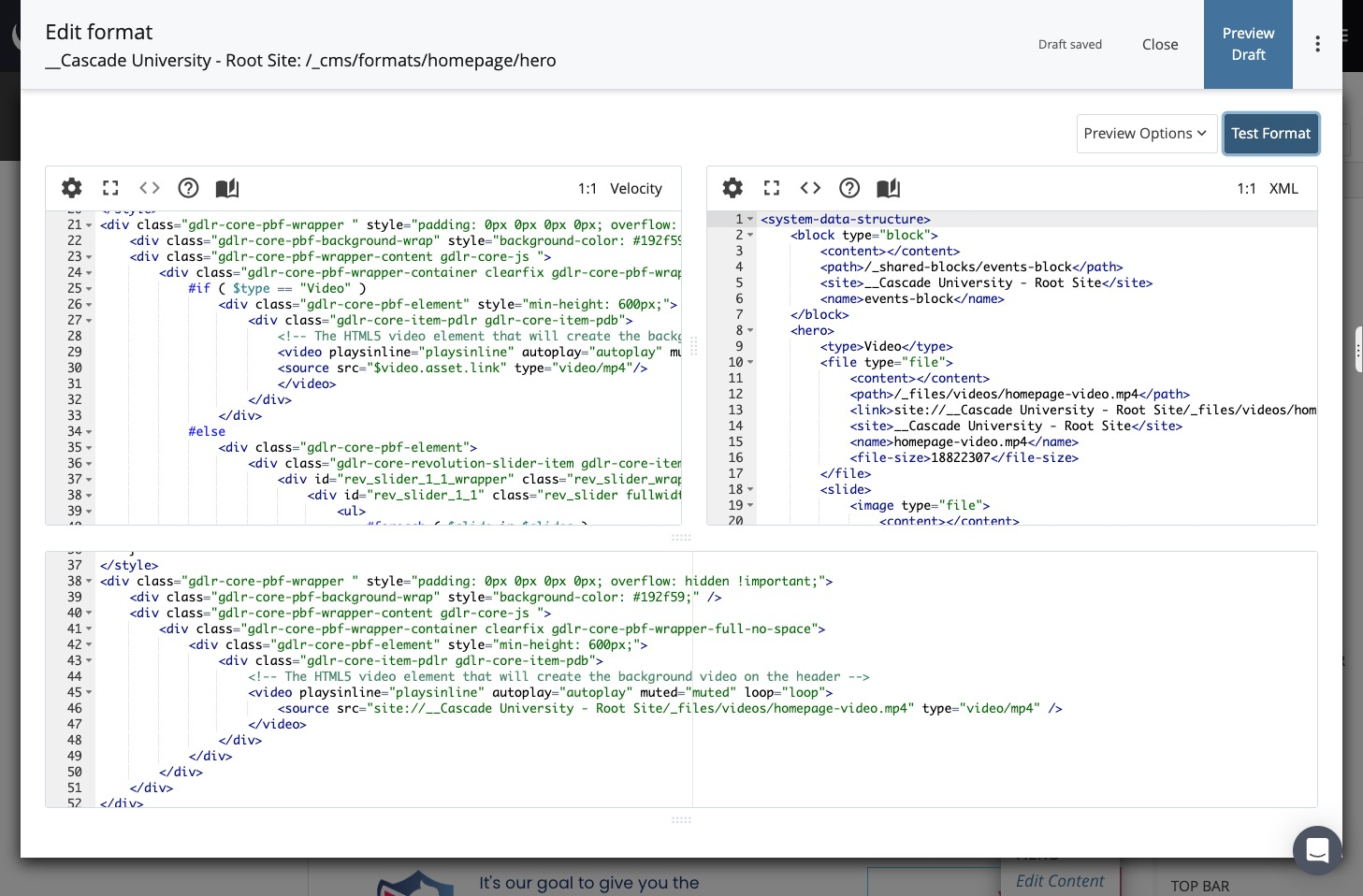Screen dimensions: 1363x896
Task: Open help icon in Velocity editor
Action: 188,188
